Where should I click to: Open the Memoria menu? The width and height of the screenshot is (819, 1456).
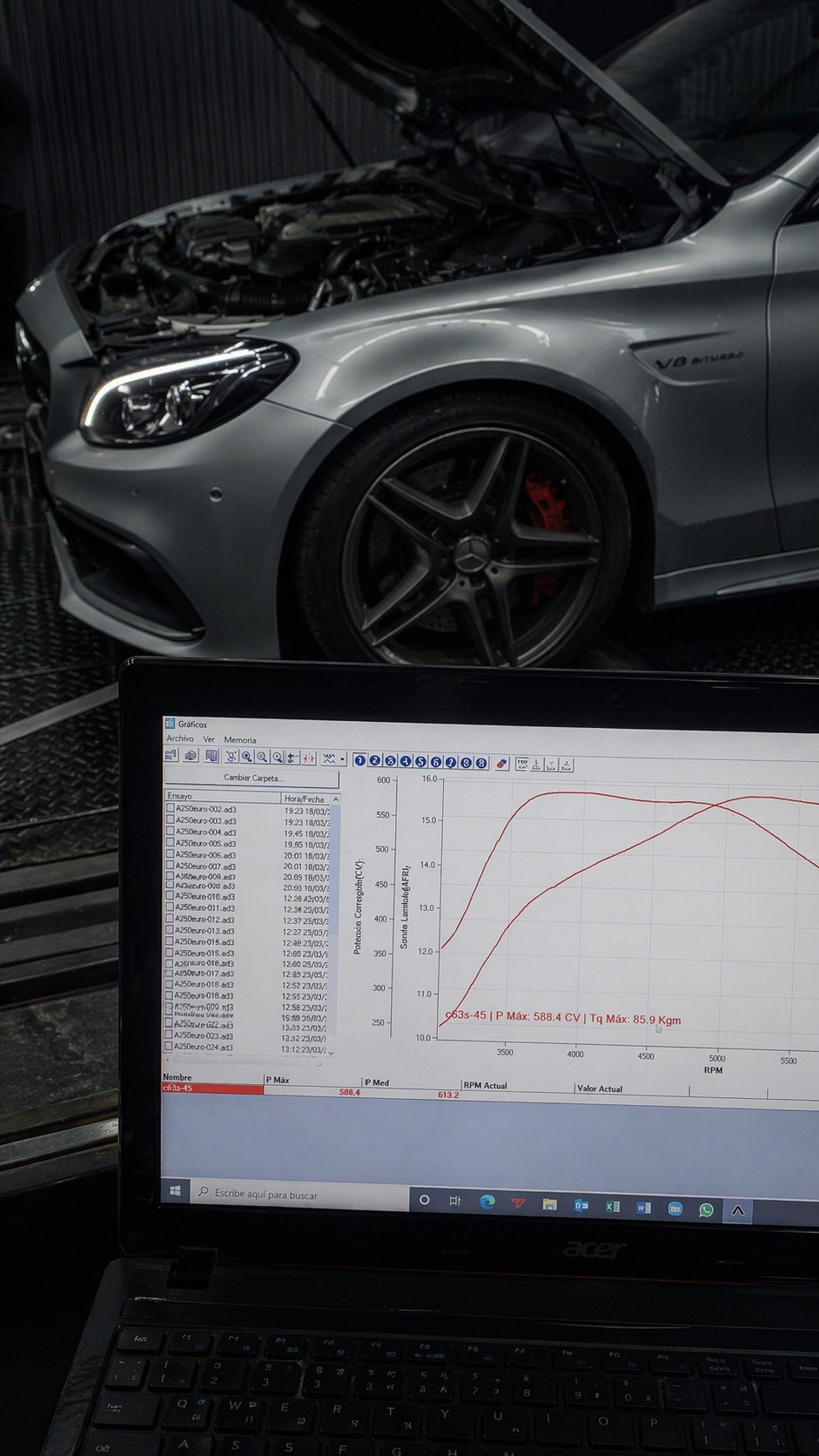click(240, 740)
